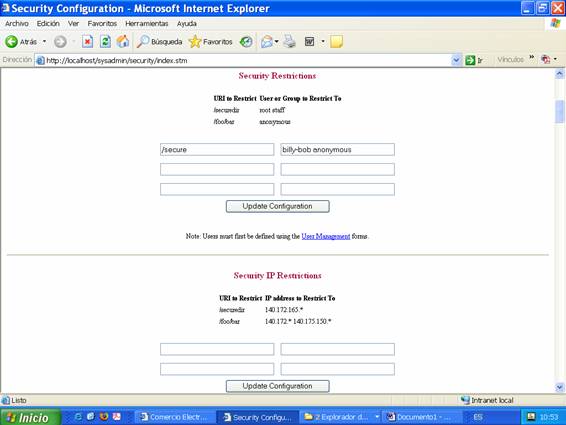Click the Inicio start button
The image size is (566, 425).
click(30, 417)
